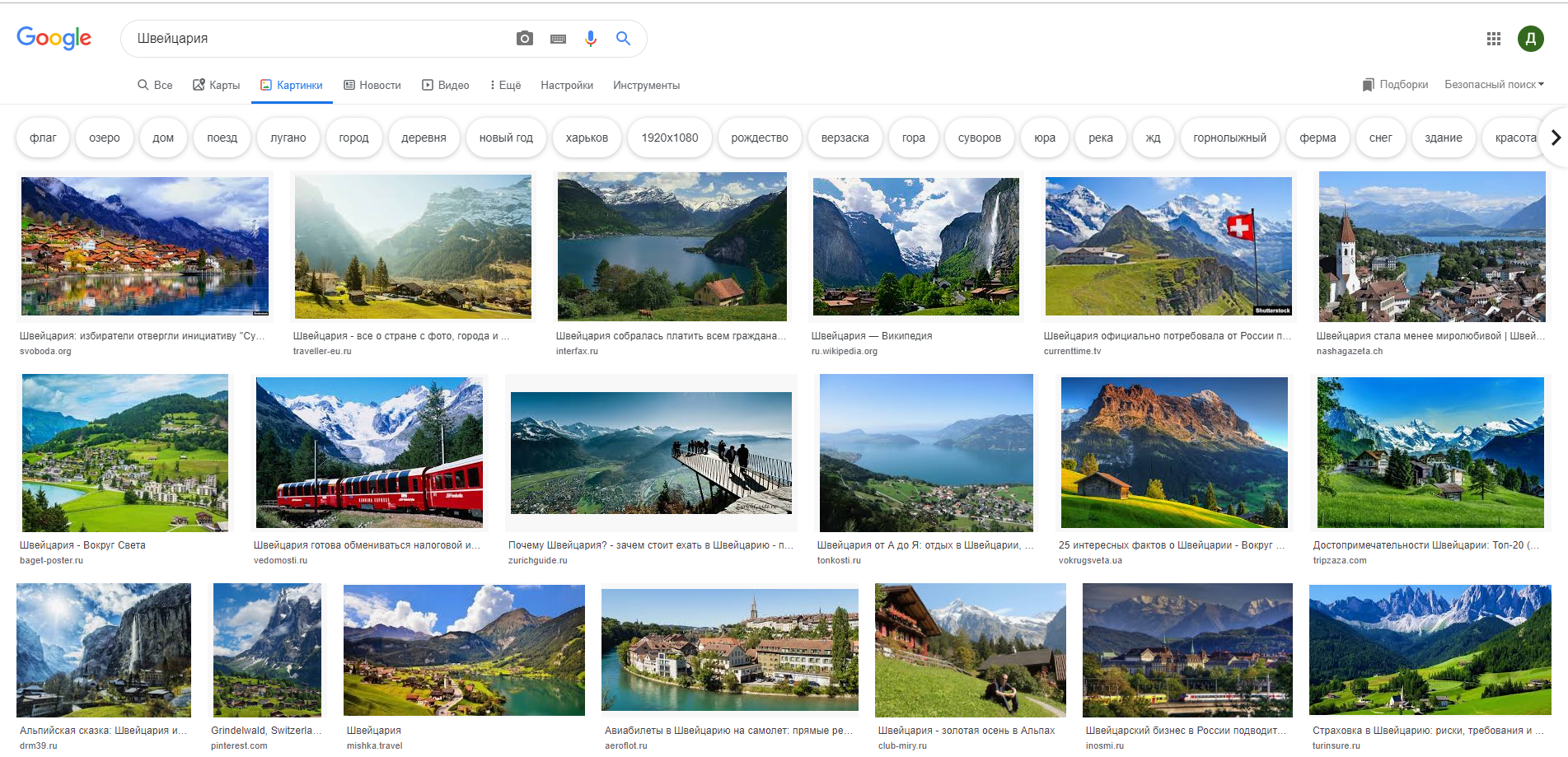
Task: Open the on-screen keyboard icon
Action: coord(558,39)
